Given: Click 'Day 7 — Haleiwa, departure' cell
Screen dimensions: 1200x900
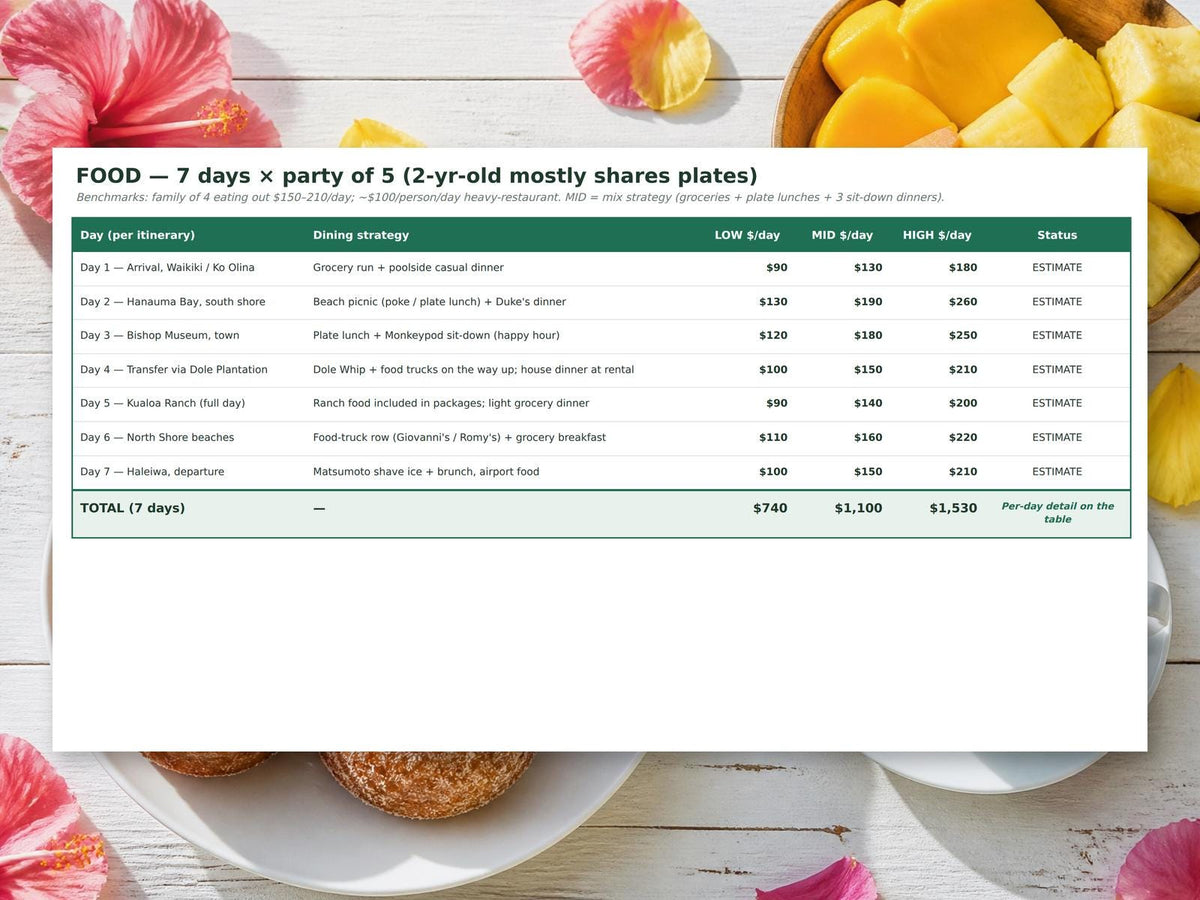Looking at the screenshot, I should click(152, 472).
